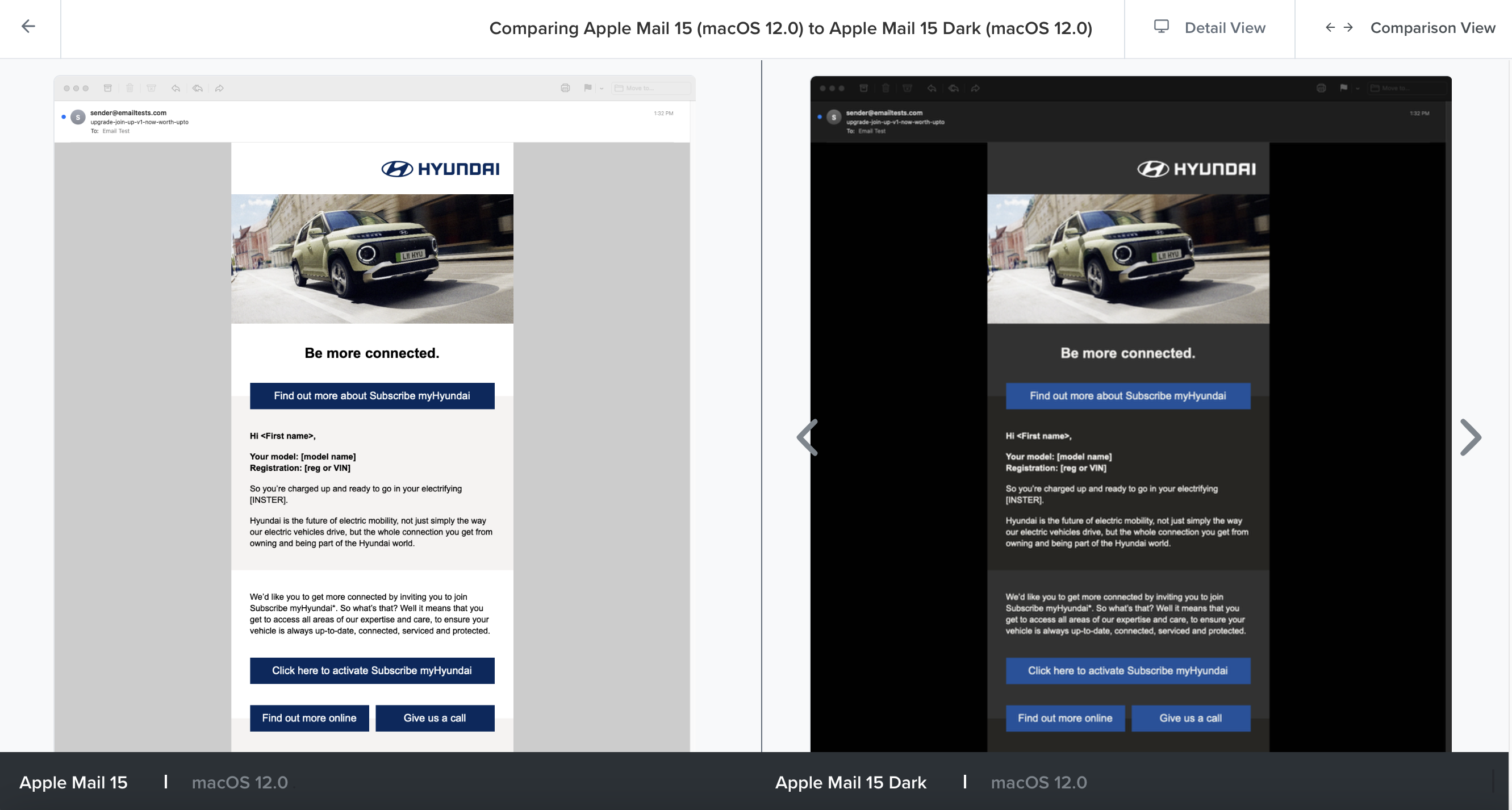Screen dimensions: 1512x810
Task: Click the flag icon in the dark Mail toolbar
Action: coord(1343,88)
